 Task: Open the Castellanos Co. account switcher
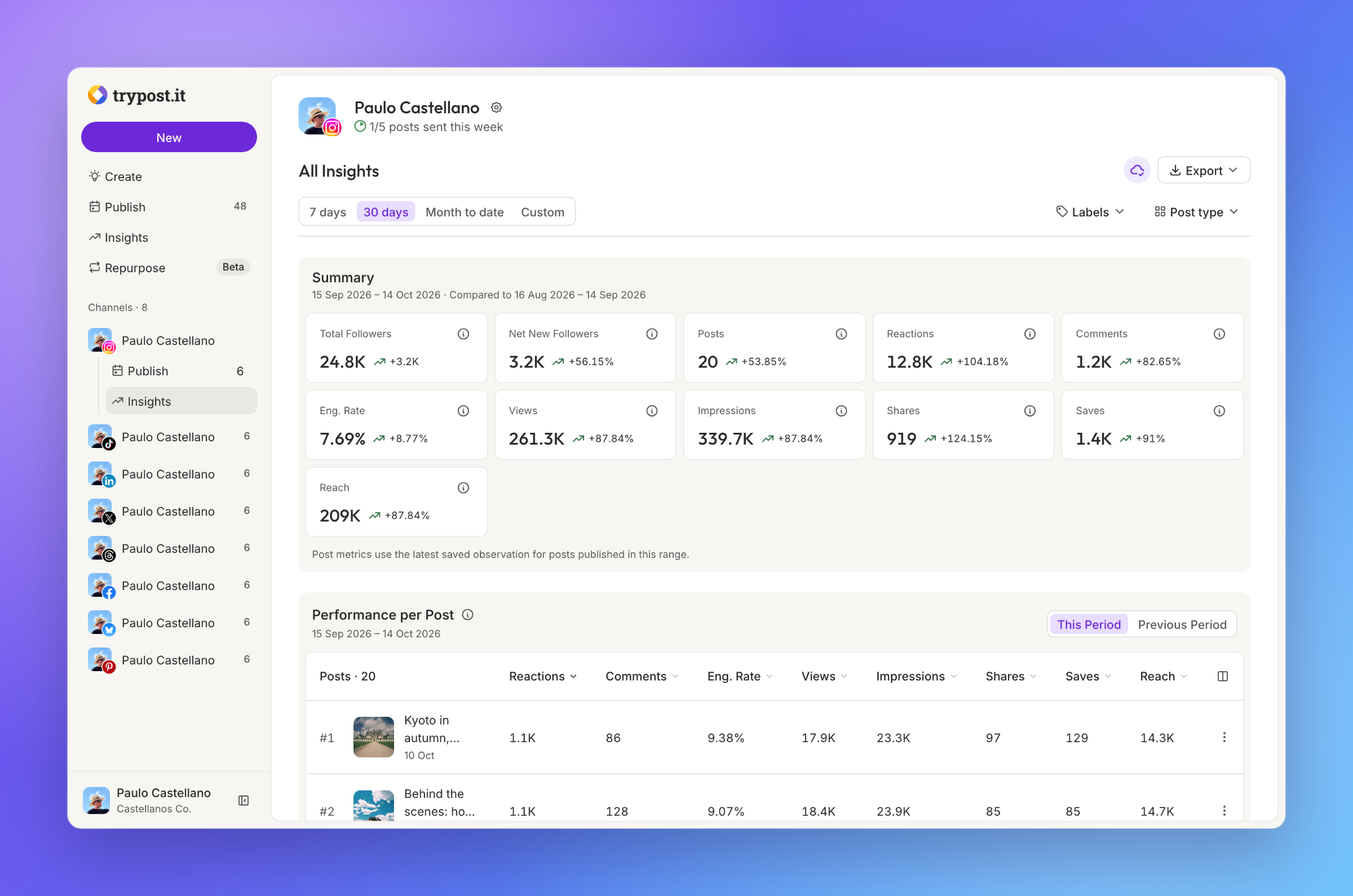[156, 800]
